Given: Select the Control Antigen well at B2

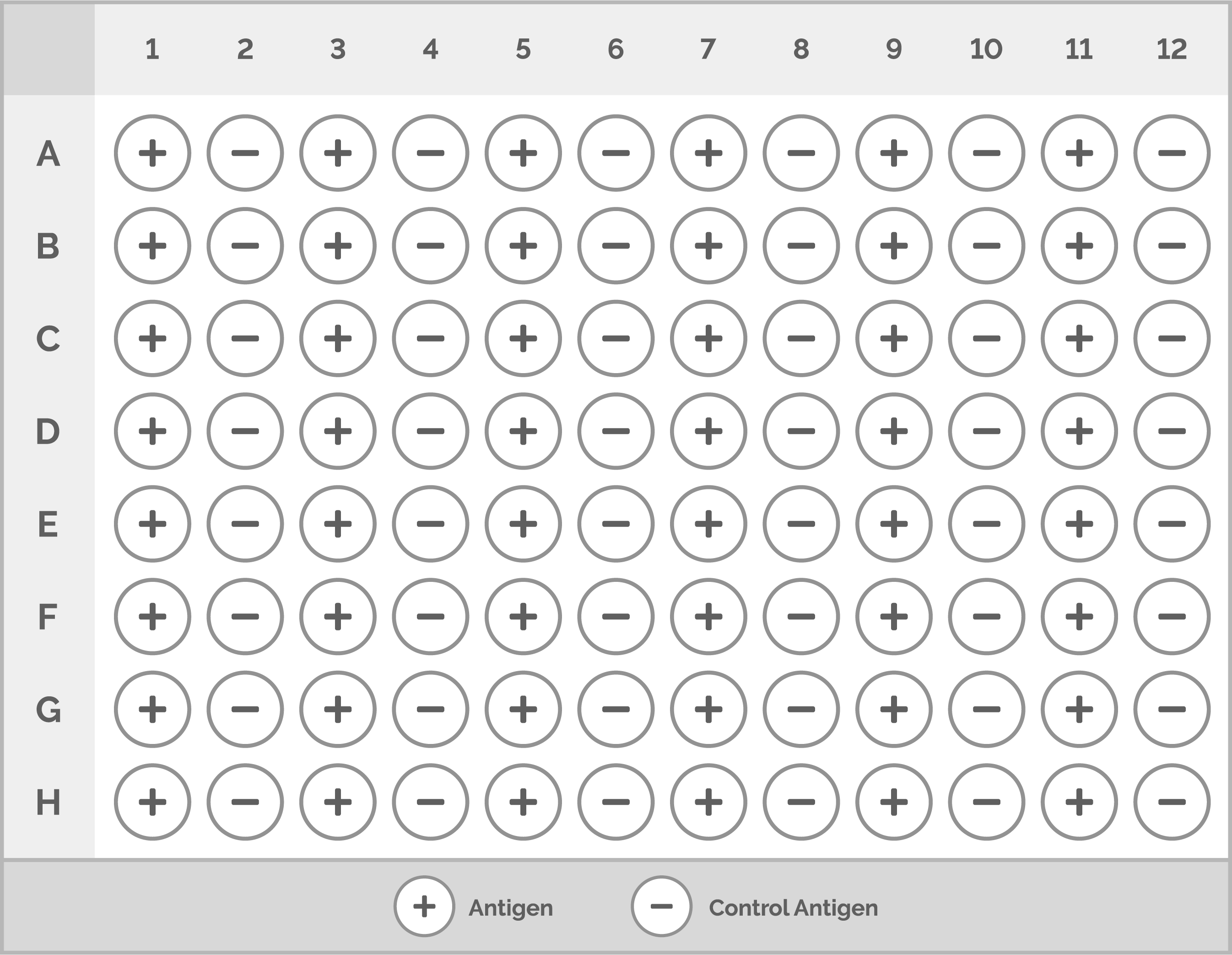Looking at the screenshot, I should 245,245.
